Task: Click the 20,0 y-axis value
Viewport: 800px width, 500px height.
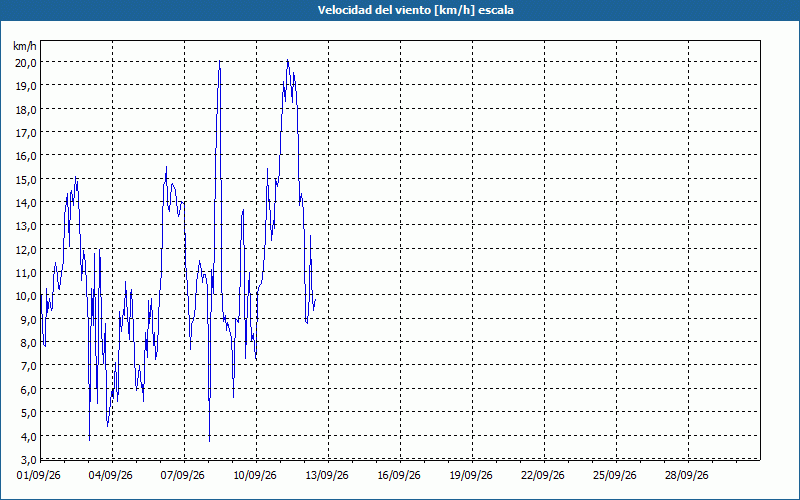Action: click(x=26, y=63)
